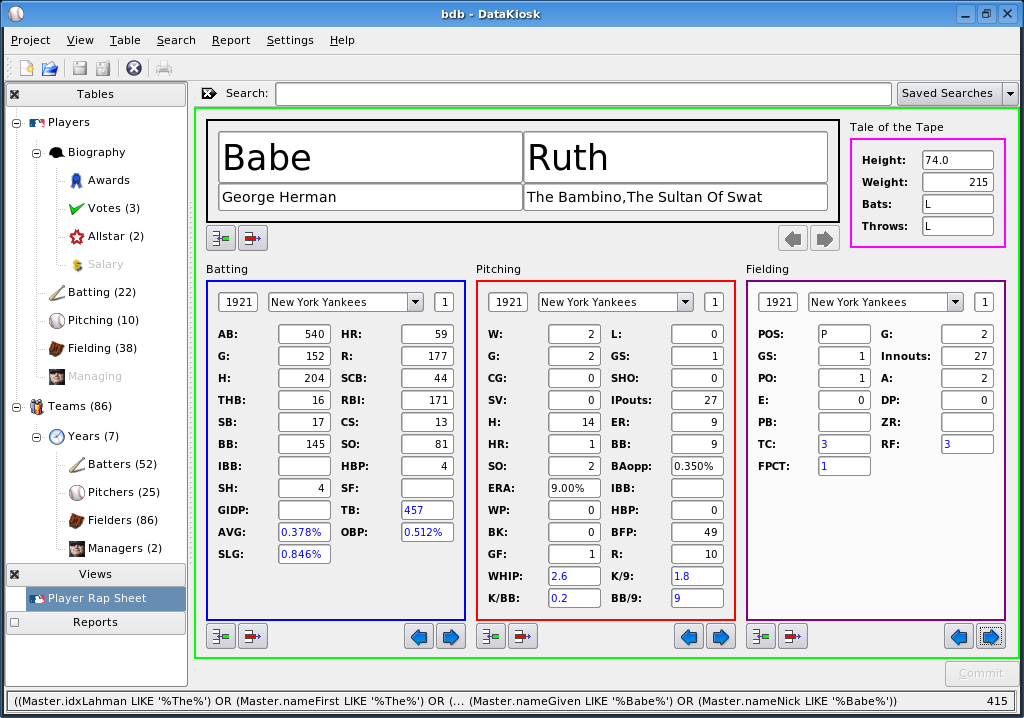Viewport: 1024px width, 718px height.
Task: Select the Awards table in tree
Action: click(x=100, y=180)
